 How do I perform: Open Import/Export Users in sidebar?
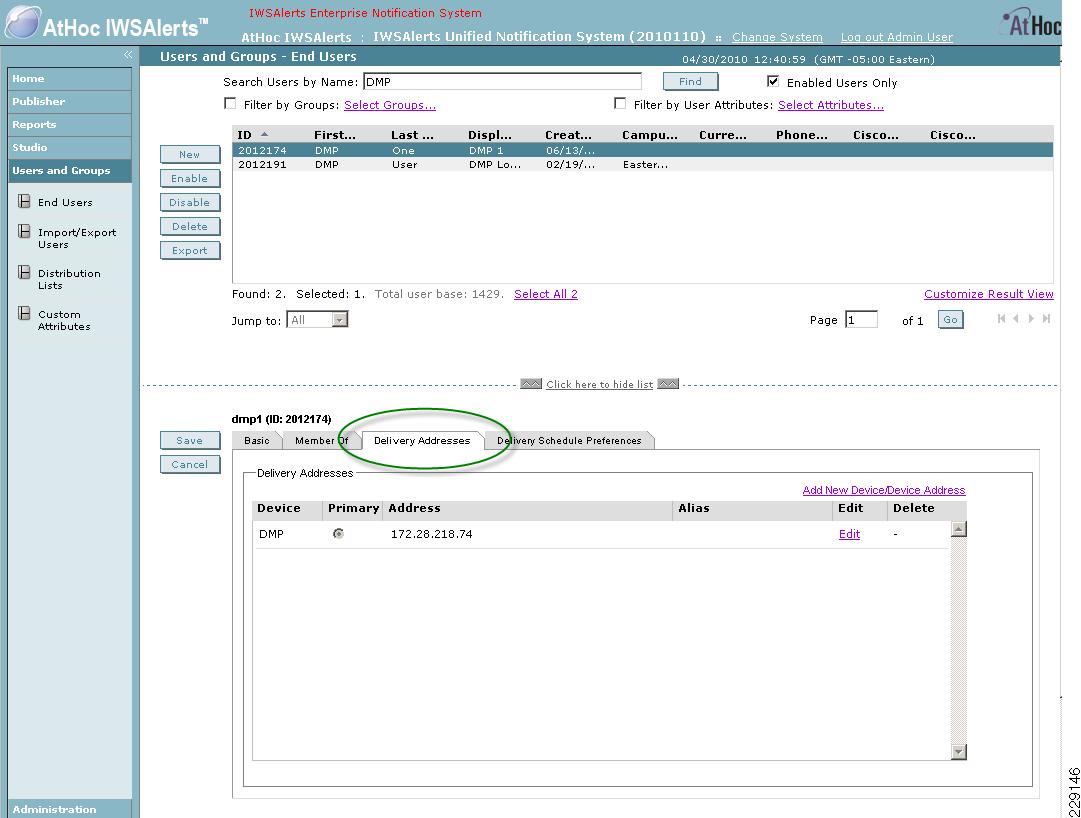(x=77, y=238)
